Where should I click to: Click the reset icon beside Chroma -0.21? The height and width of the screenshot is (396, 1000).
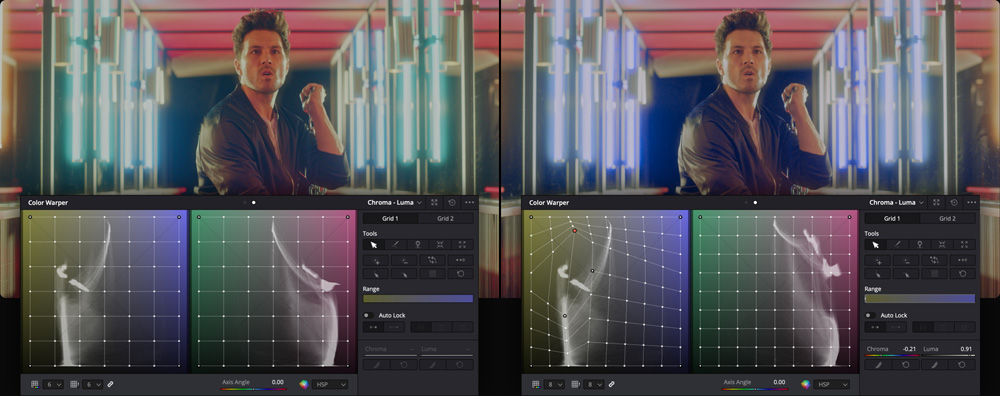click(x=906, y=365)
